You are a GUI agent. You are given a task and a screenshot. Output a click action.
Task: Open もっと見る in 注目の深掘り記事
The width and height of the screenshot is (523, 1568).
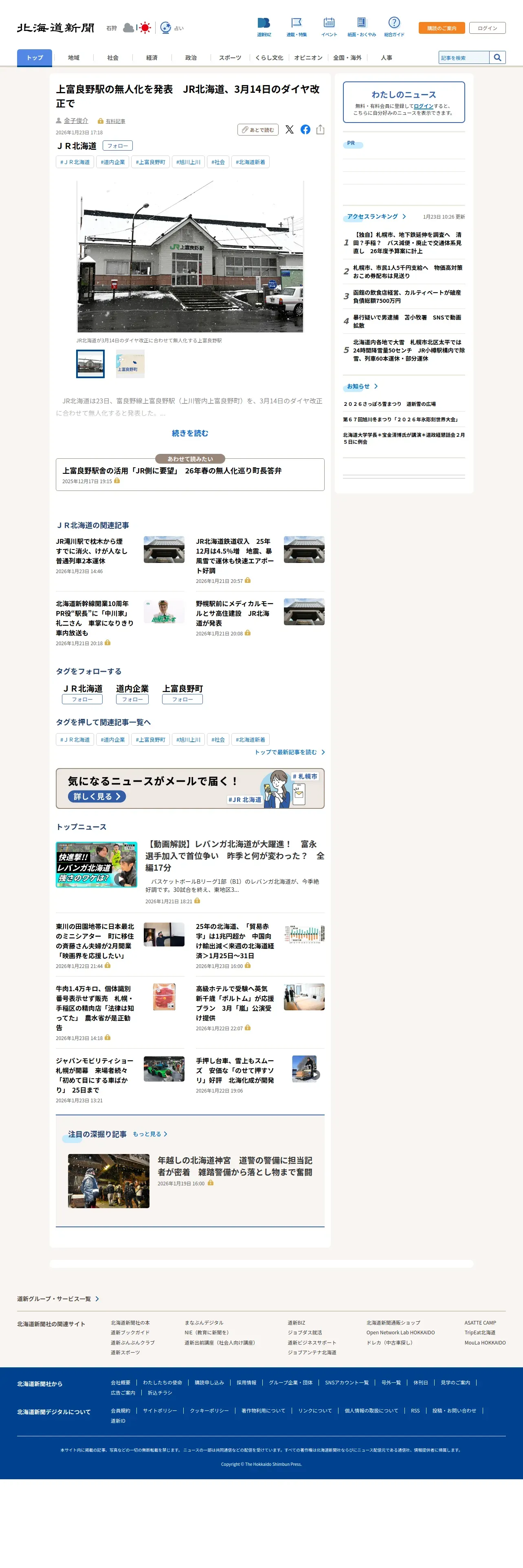click(x=150, y=1134)
